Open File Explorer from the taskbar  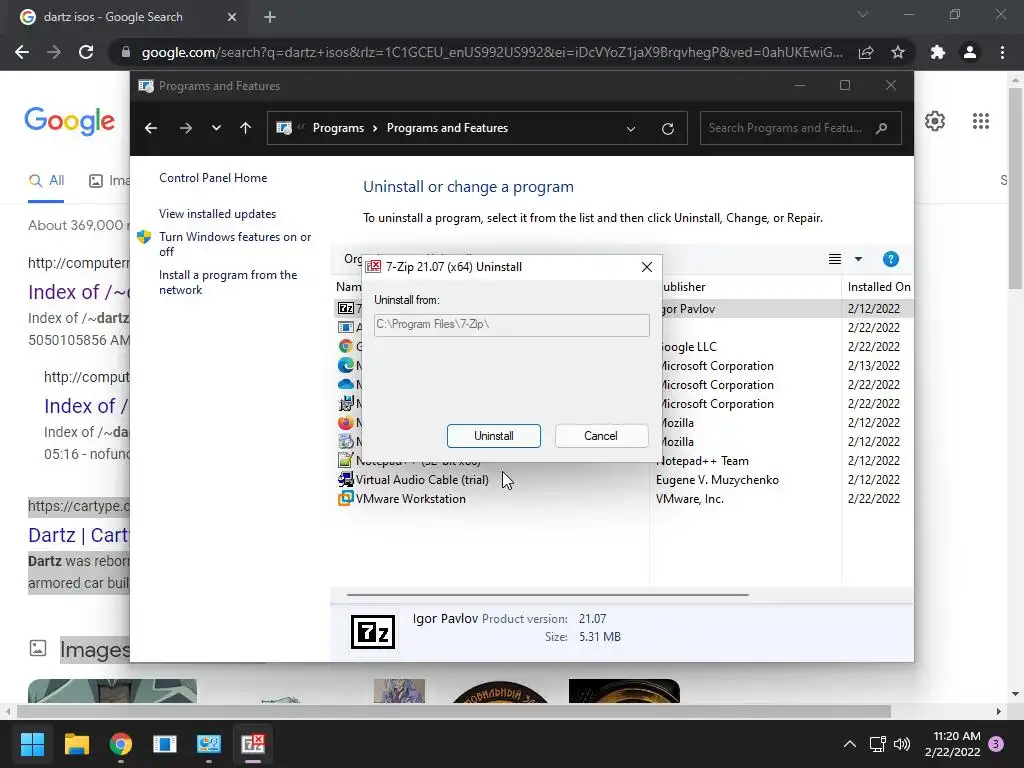tap(76, 744)
